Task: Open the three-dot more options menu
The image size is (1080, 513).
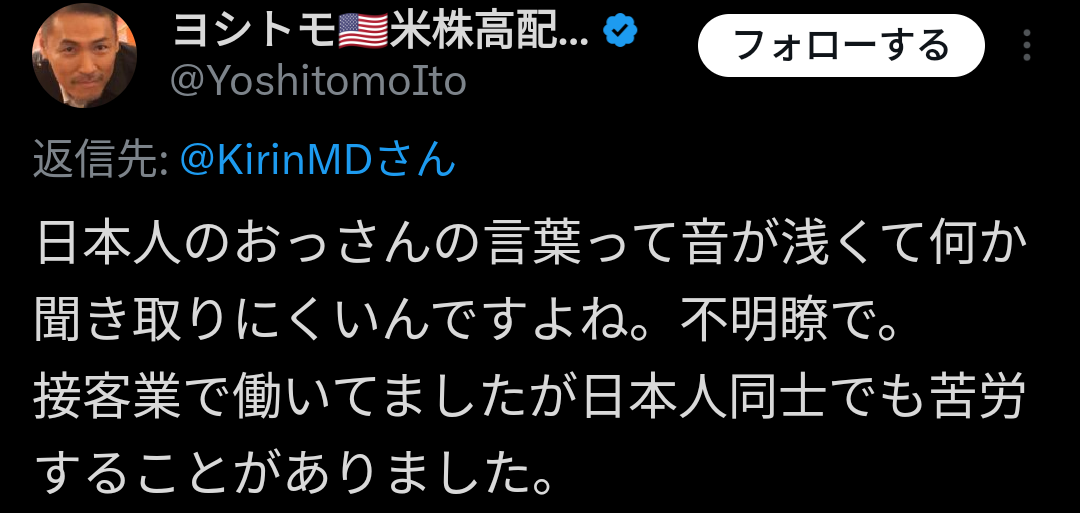Action: click(1026, 45)
